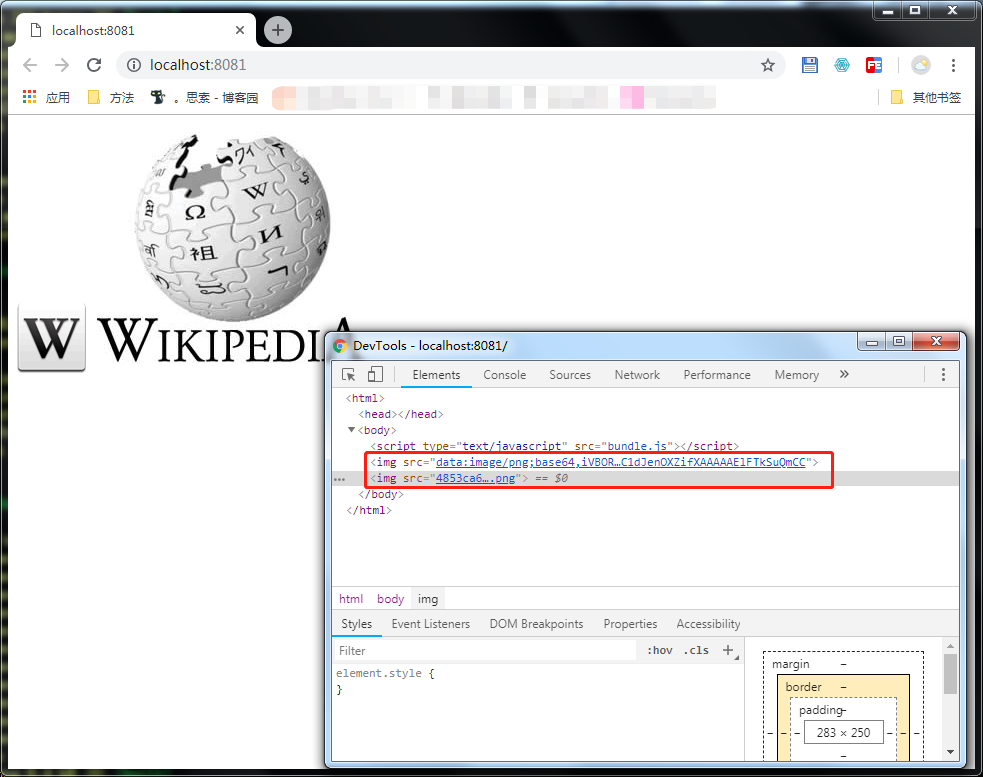Toggle the :hov element state panel
This screenshot has height=777, width=983.
tap(660, 650)
